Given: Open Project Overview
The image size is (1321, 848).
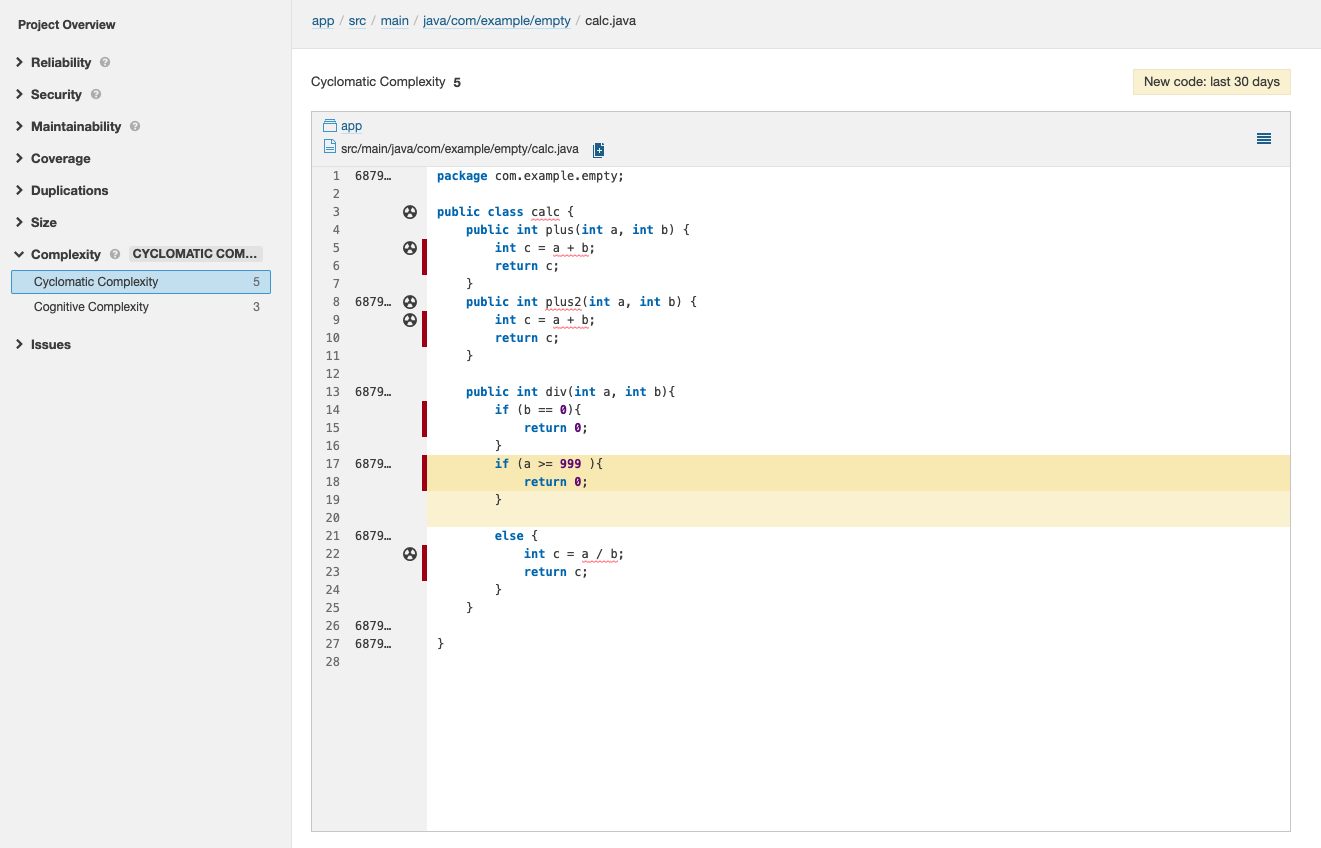Looking at the screenshot, I should click(66, 24).
